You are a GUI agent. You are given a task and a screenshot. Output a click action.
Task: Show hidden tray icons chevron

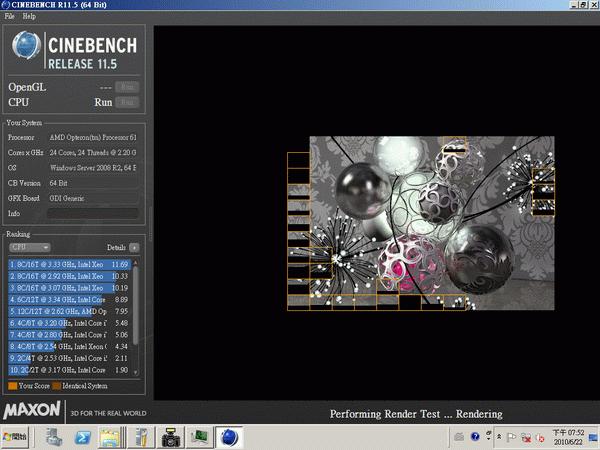tap(499, 437)
